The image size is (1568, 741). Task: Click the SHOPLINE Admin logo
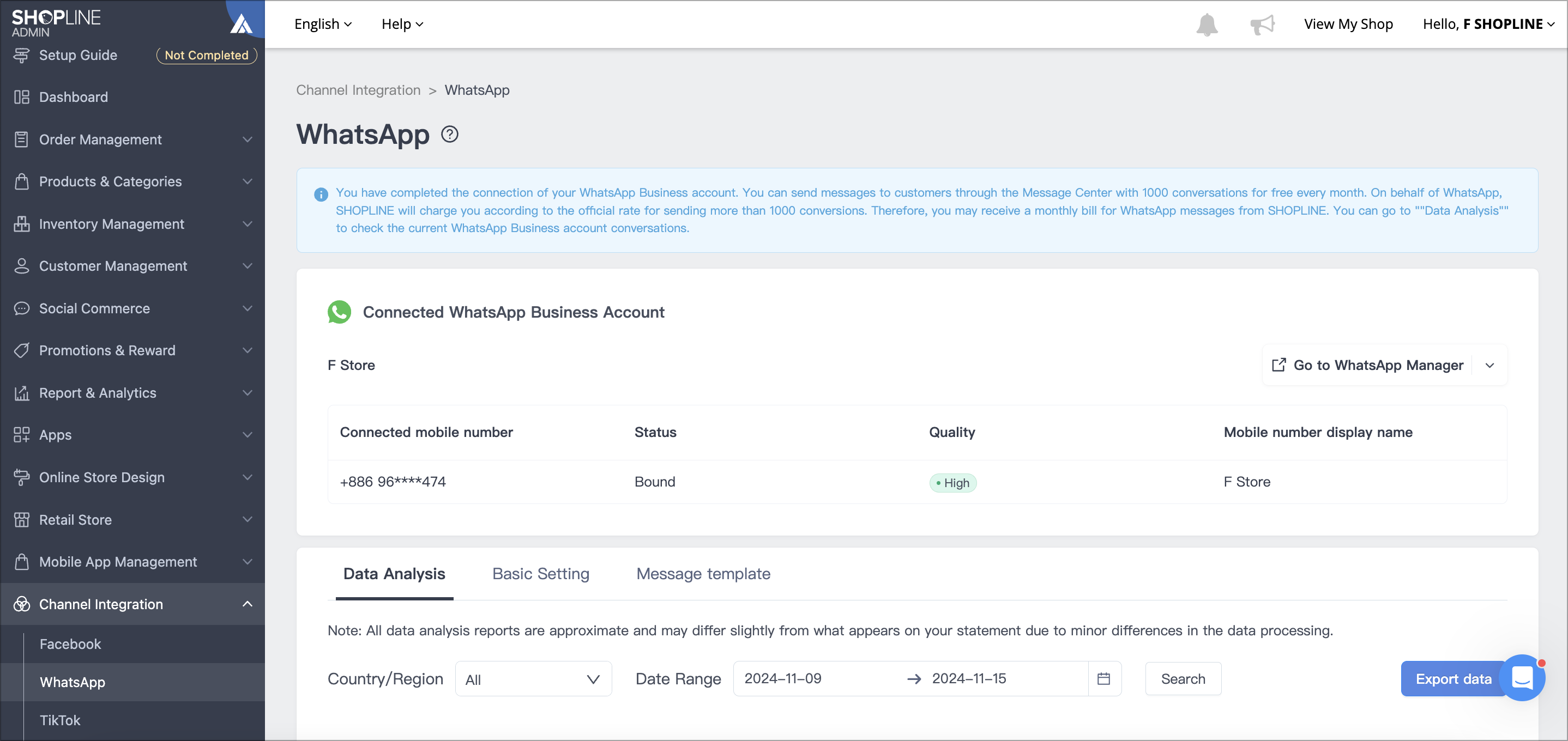pyautogui.click(x=56, y=23)
